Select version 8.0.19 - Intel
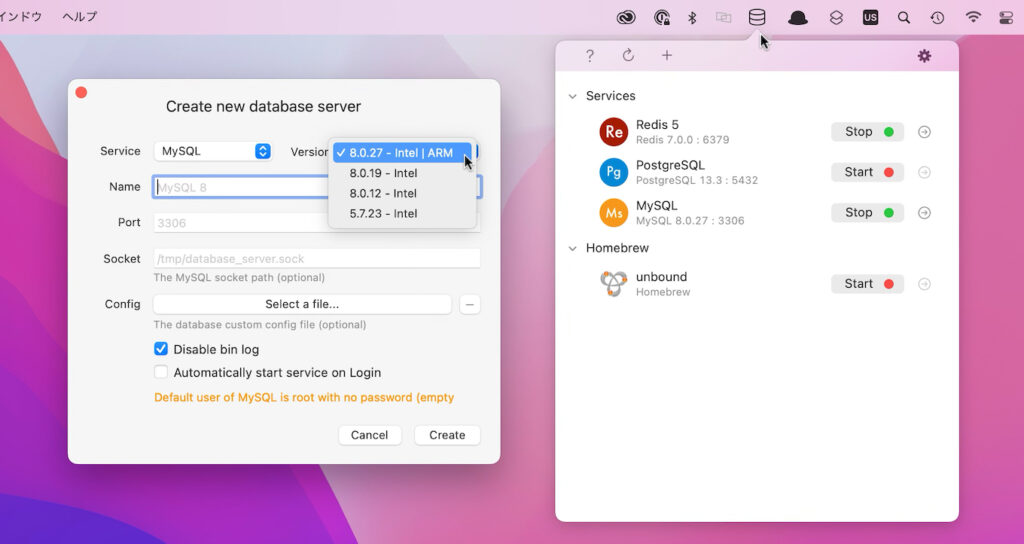Viewport: 1024px width, 544px height. (383, 173)
